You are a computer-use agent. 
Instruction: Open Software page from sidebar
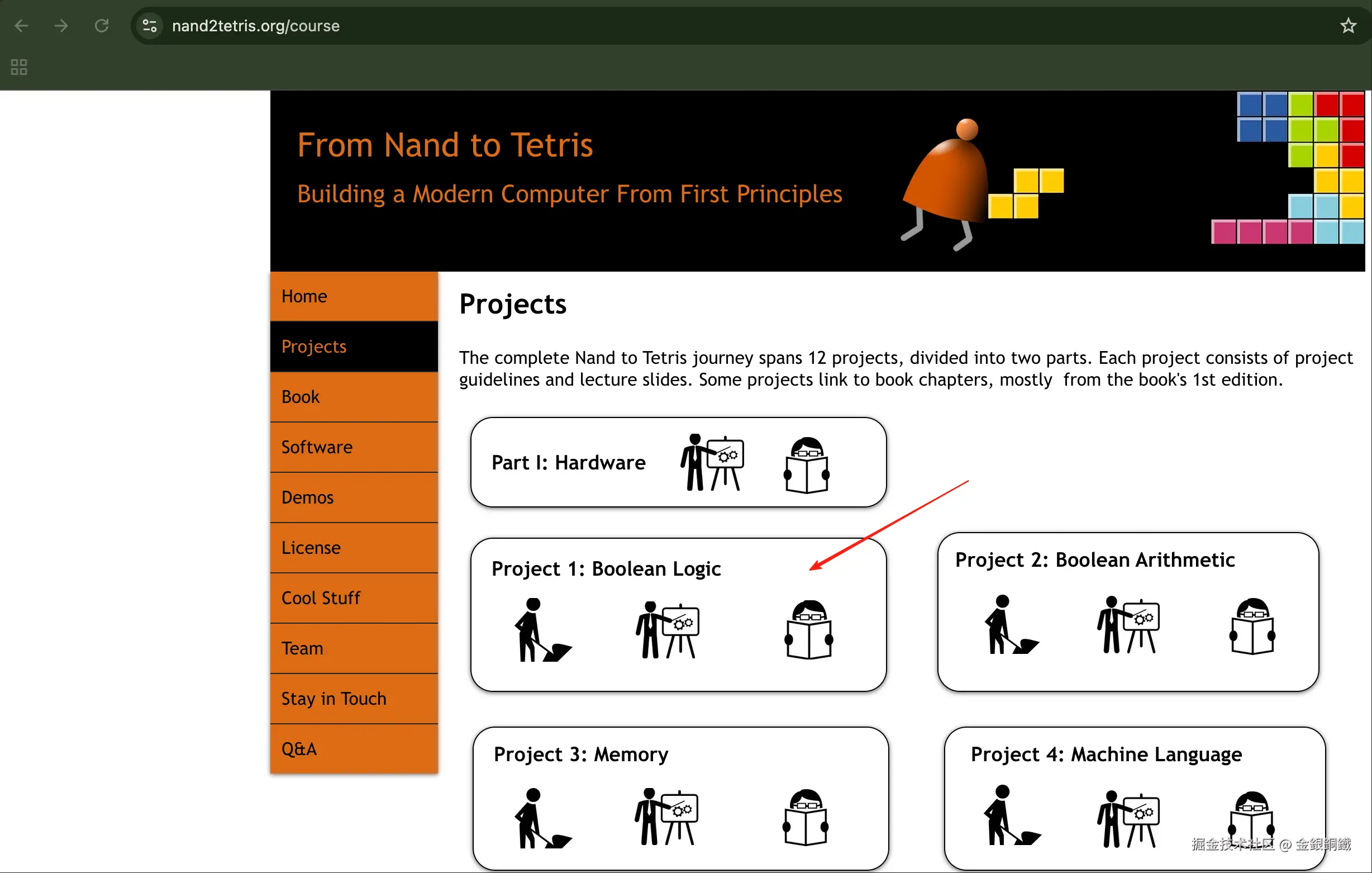click(x=317, y=447)
